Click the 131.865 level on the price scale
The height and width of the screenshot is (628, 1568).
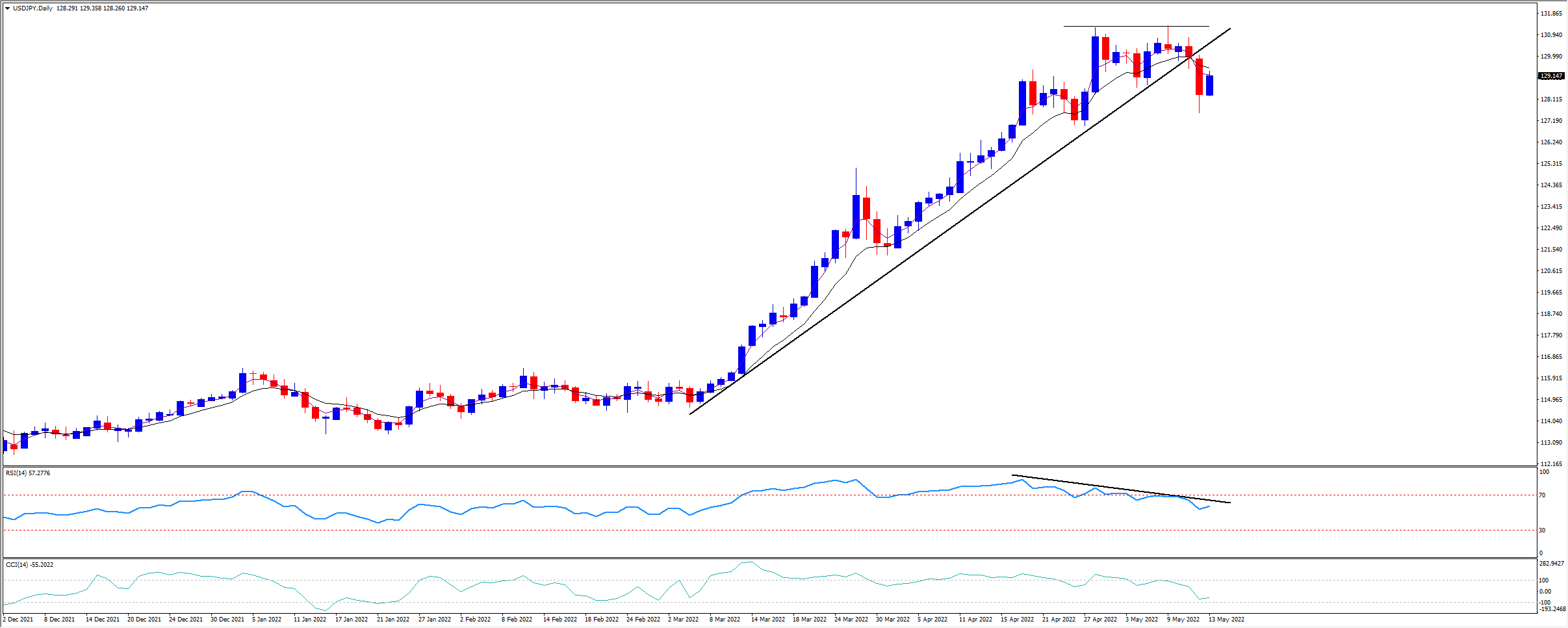[1551, 14]
